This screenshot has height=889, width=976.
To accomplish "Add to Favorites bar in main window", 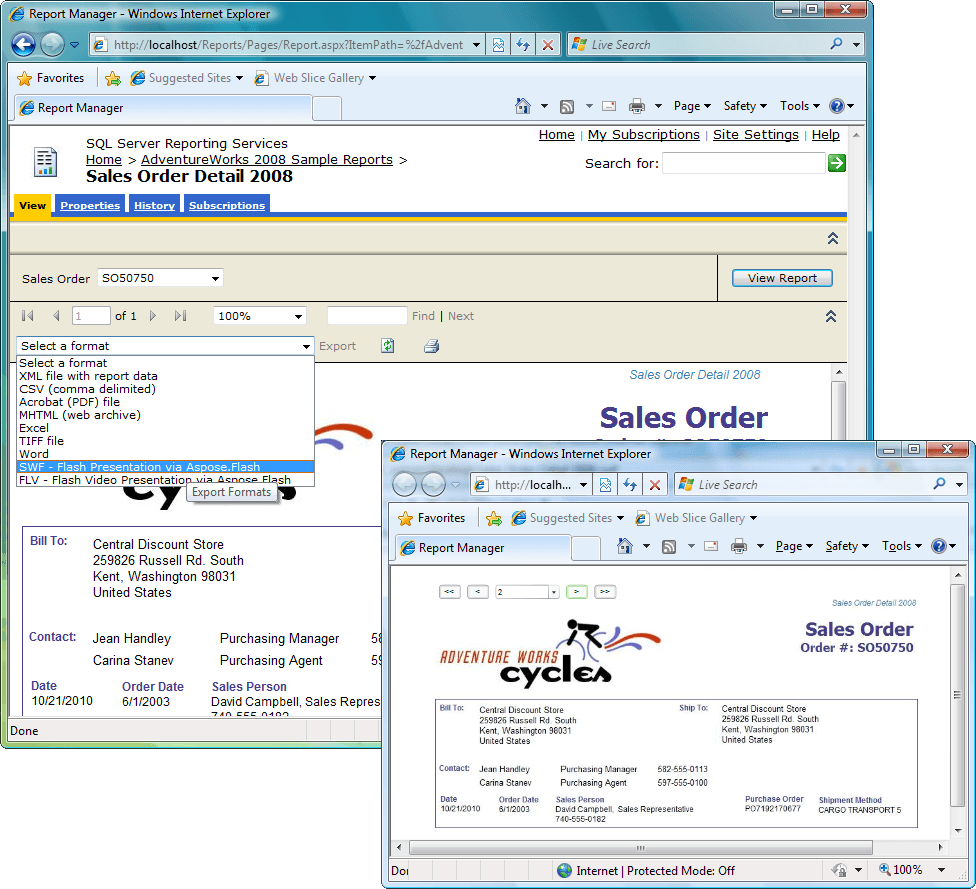I will click(x=113, y=78).
